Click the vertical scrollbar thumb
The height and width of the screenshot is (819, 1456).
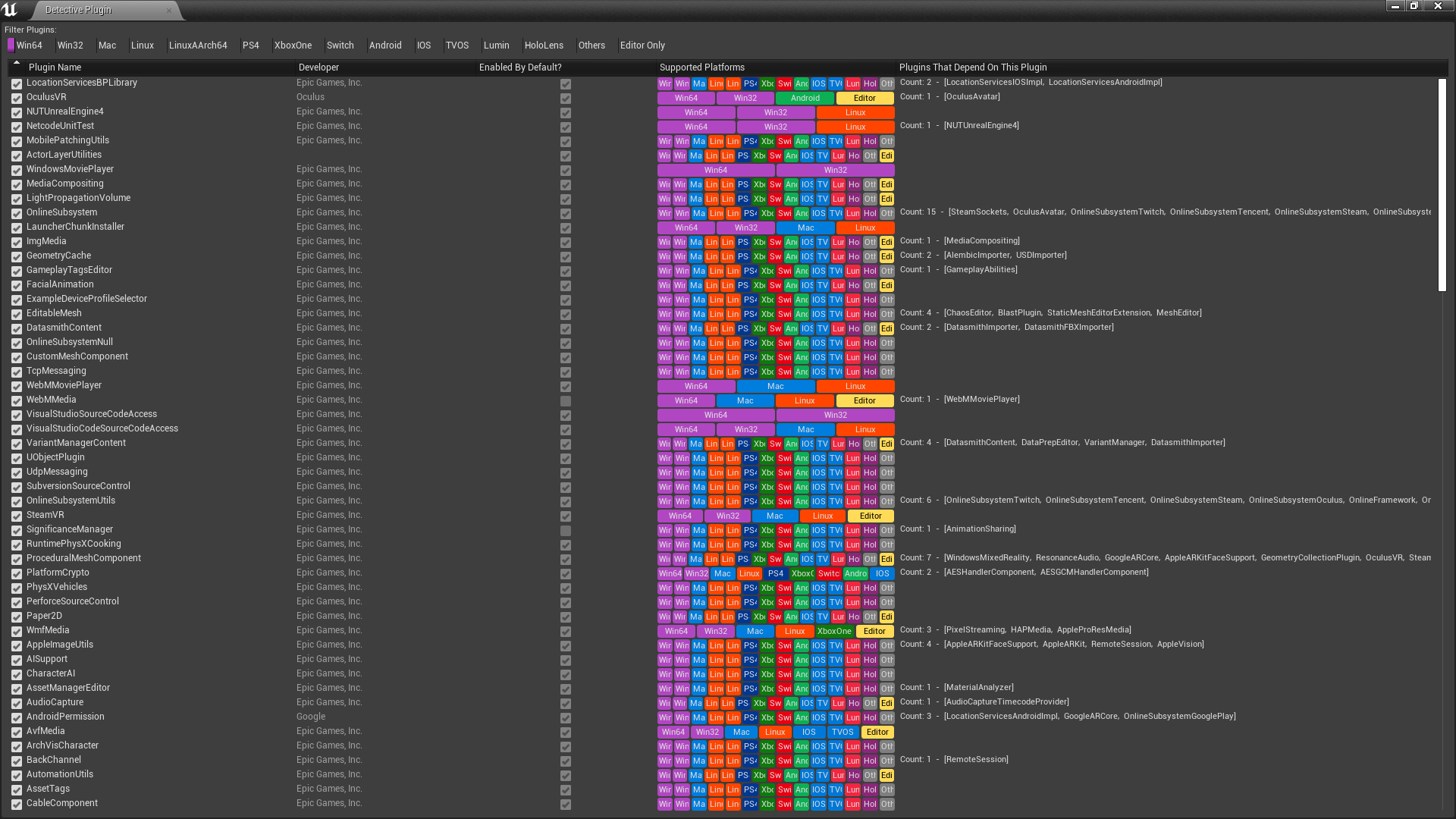coord(1442,184)
